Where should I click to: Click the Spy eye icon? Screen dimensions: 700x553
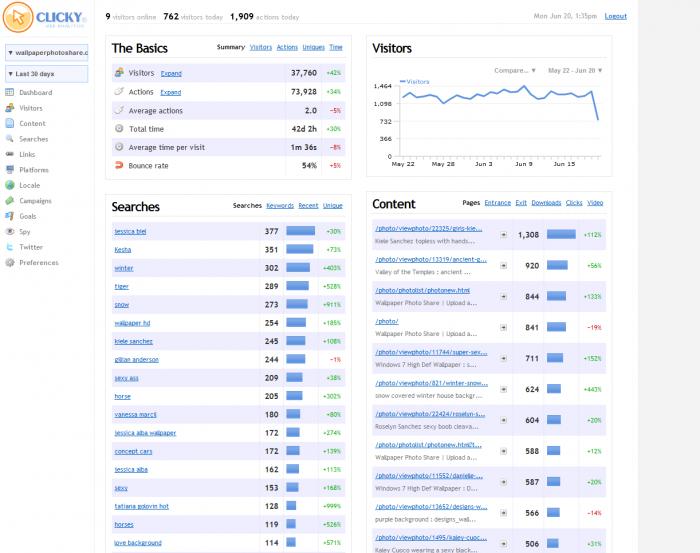[x=10, y=232]
